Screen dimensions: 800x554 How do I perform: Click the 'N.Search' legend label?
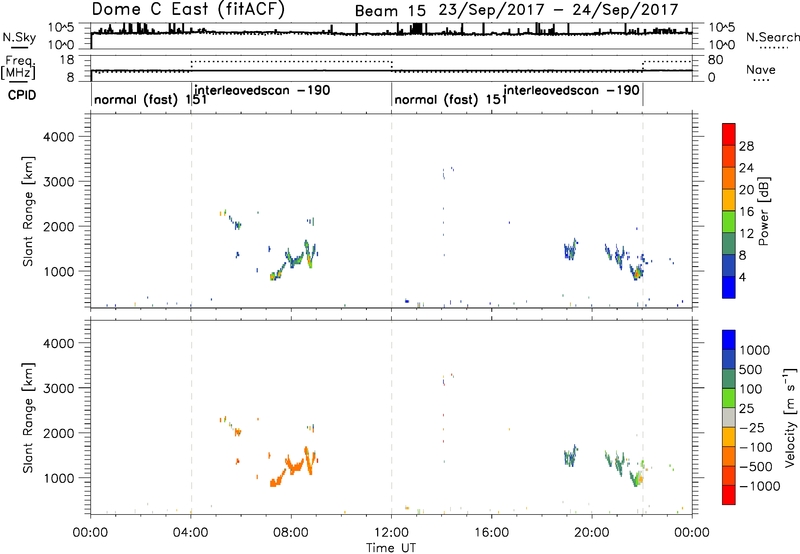pos(773,37)
